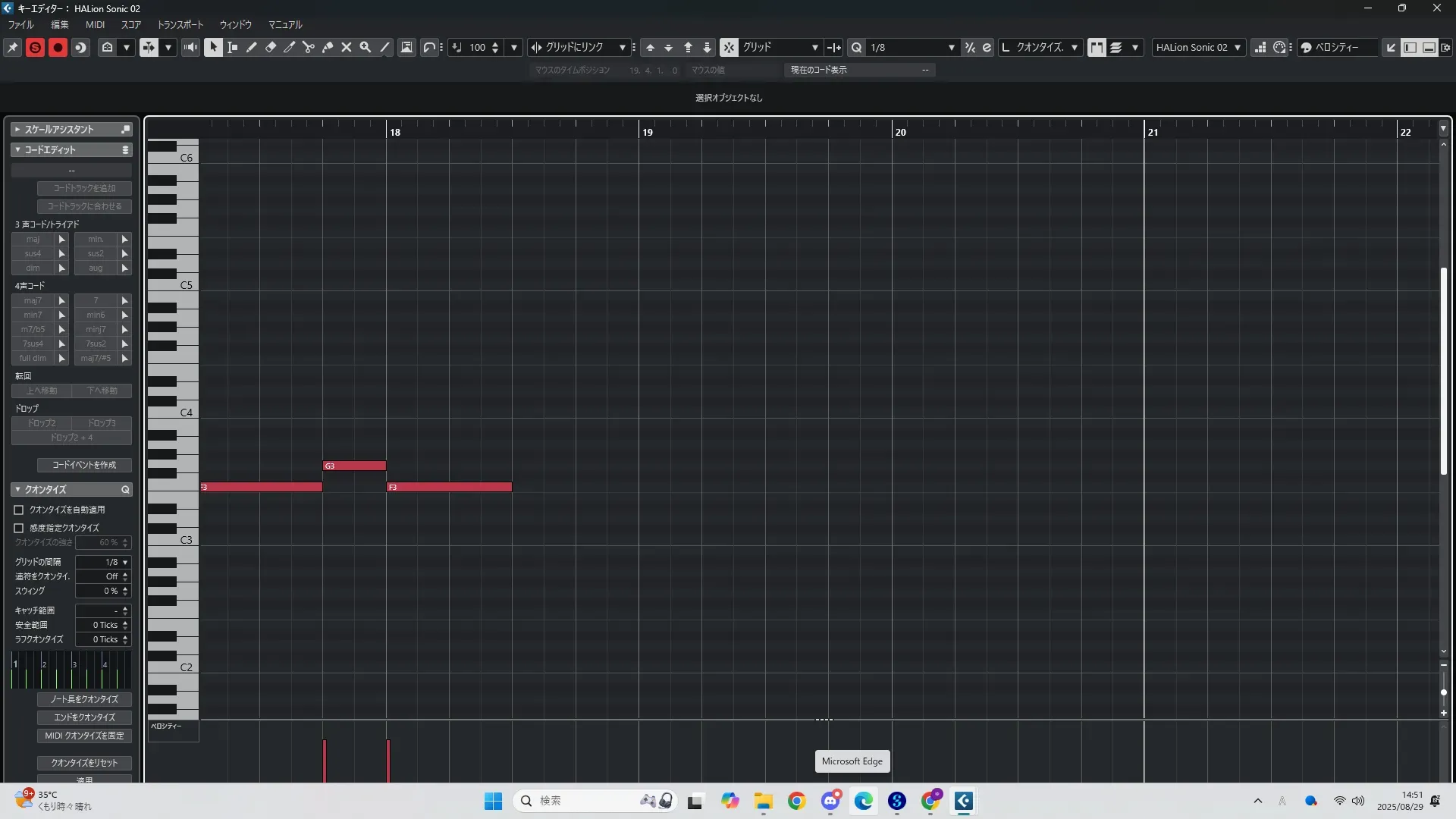Viewport: 1456px width, 819px height.
Task: Open the MIDI menu
Action: 95,24
